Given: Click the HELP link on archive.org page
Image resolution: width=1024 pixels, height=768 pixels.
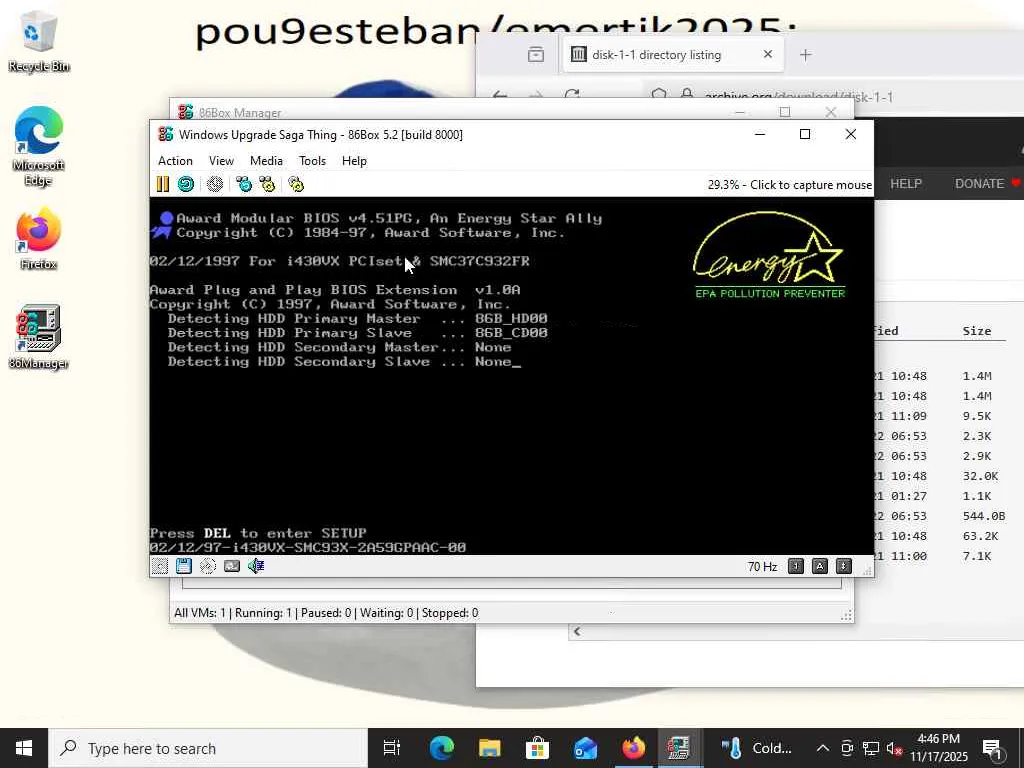Looking at the screenshot, I should pos(906,184).
